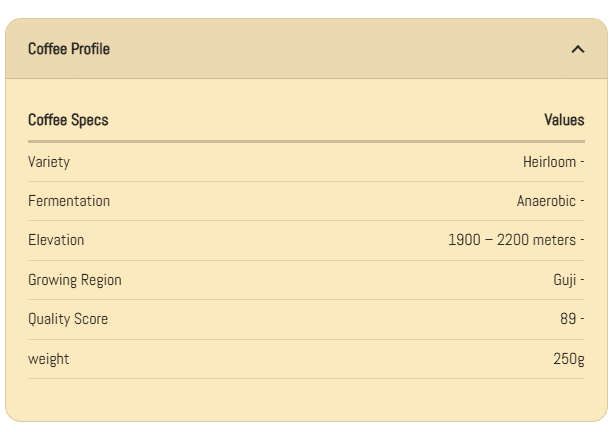Screen dimensions: 610x432
Task: Click the Coffee Specs column header
Action: 68,120
